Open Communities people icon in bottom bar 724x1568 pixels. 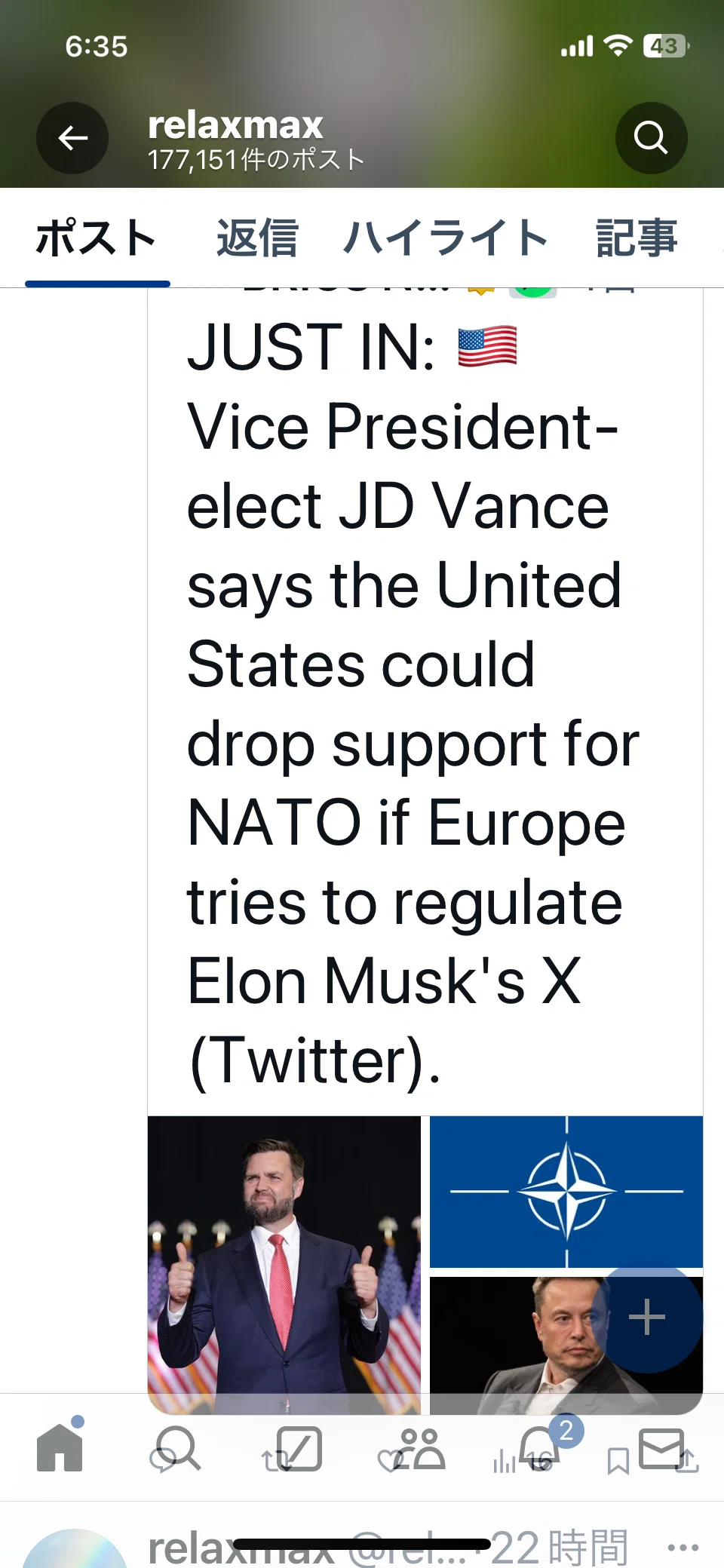click(419, 1448)
